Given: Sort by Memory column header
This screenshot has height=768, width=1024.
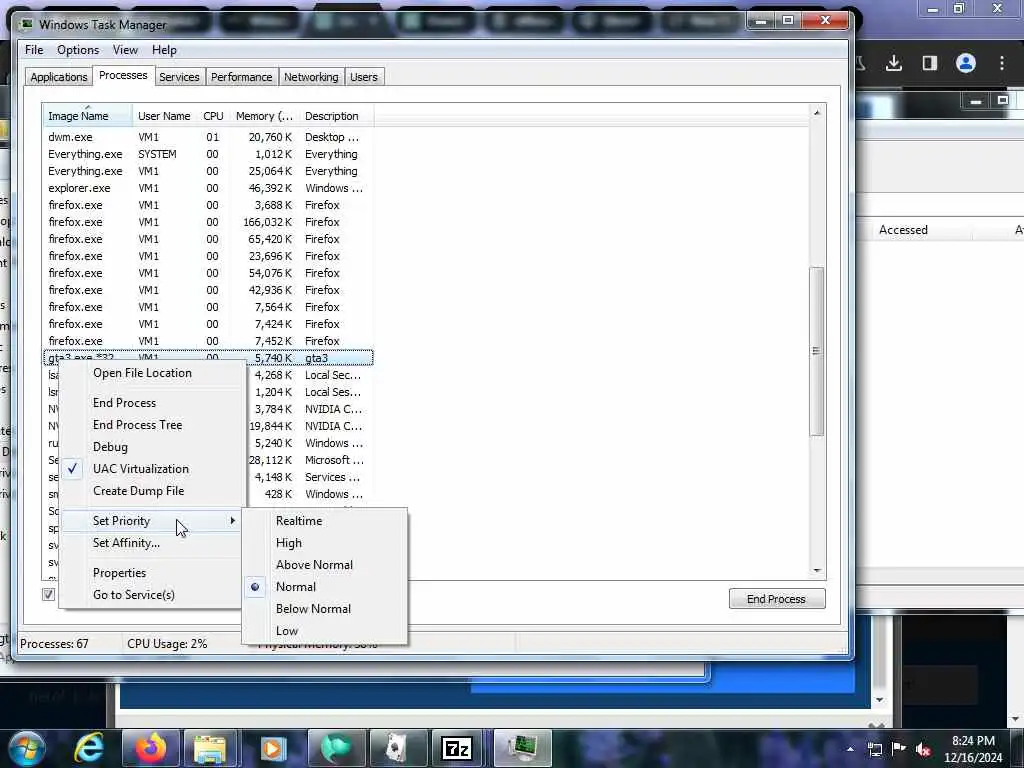Looking at the screenshot, I should [x=264, y=116].
